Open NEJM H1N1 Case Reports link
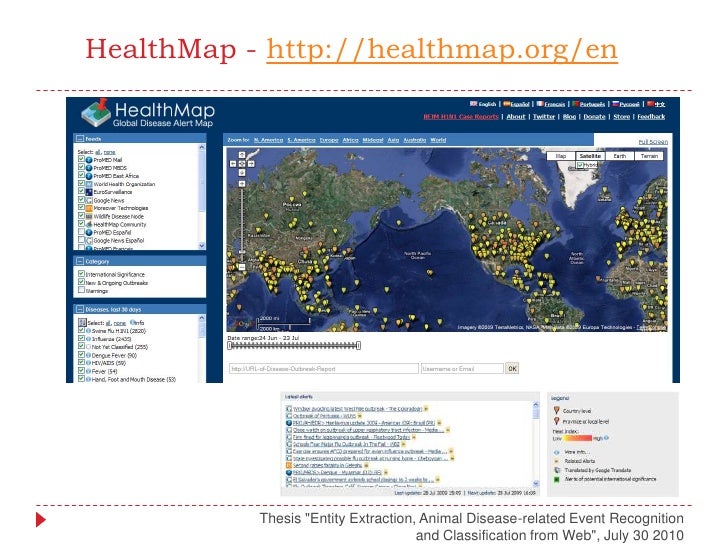 pyautogui.click(x=461, y=117)
